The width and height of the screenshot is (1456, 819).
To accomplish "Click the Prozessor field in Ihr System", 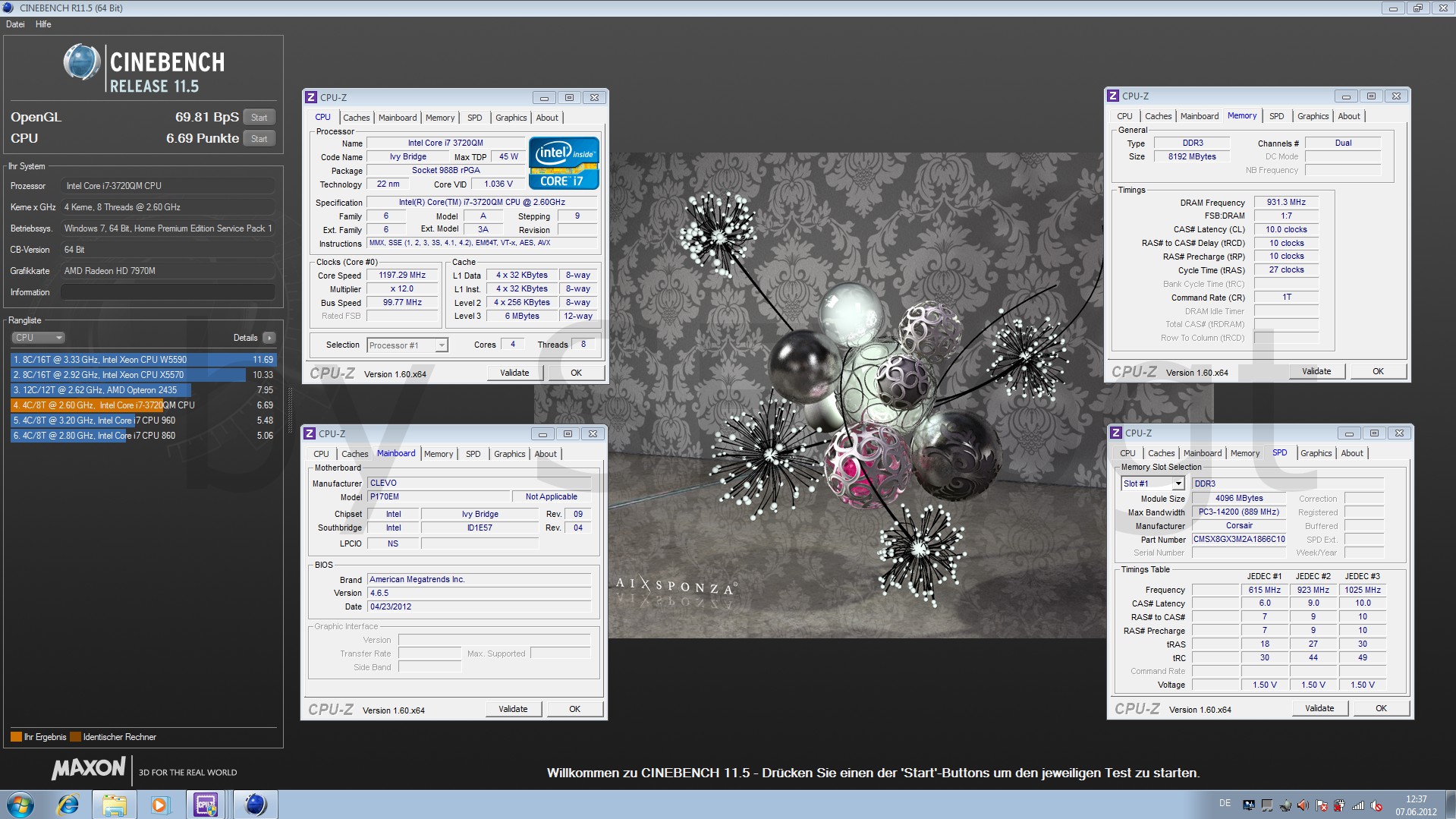I will [x=168, y=186].
